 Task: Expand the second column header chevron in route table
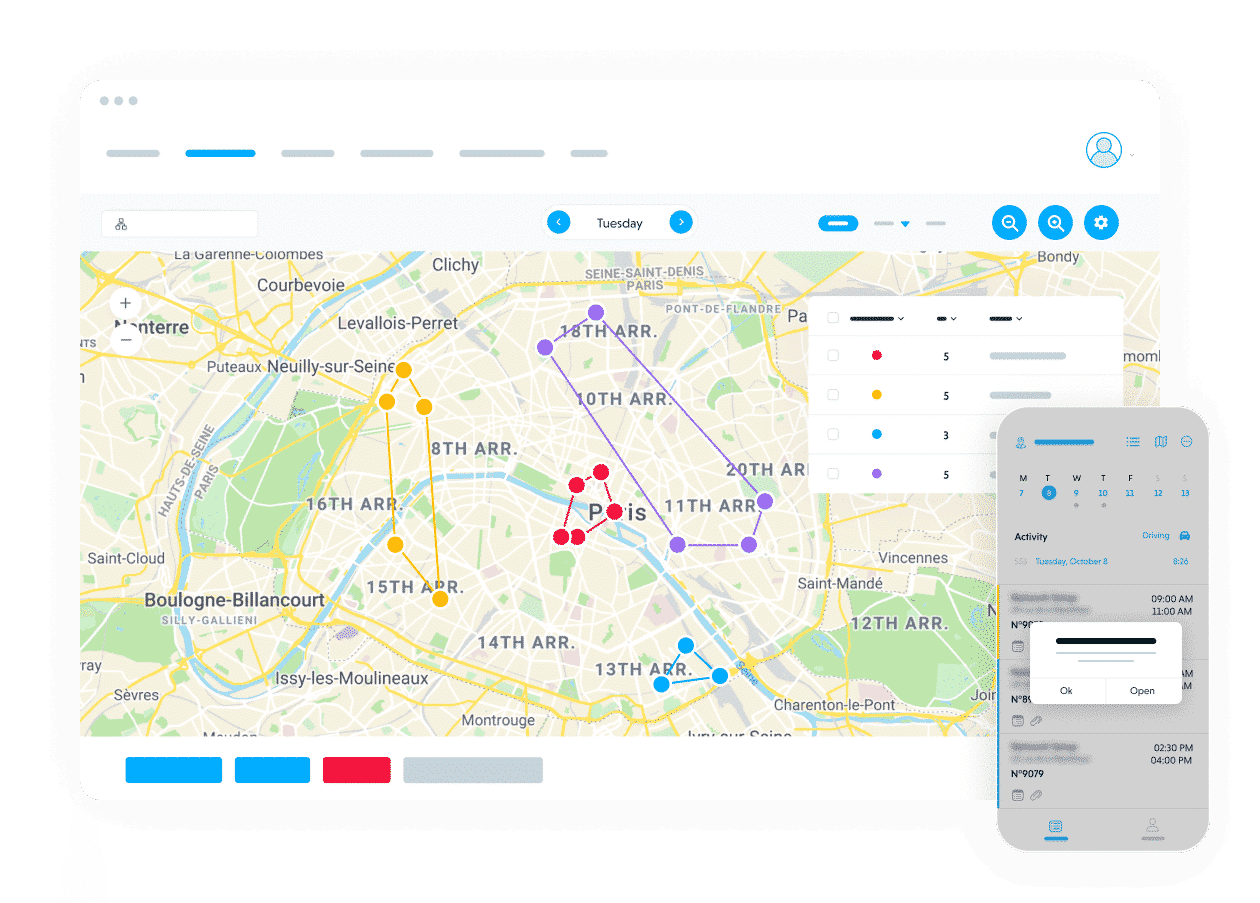[953, 319]
